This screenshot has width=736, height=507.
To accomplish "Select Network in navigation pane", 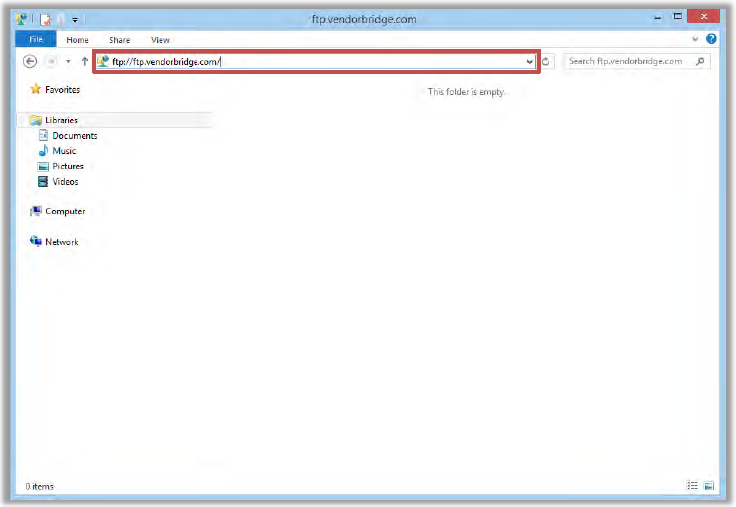I will coord(61,242).
